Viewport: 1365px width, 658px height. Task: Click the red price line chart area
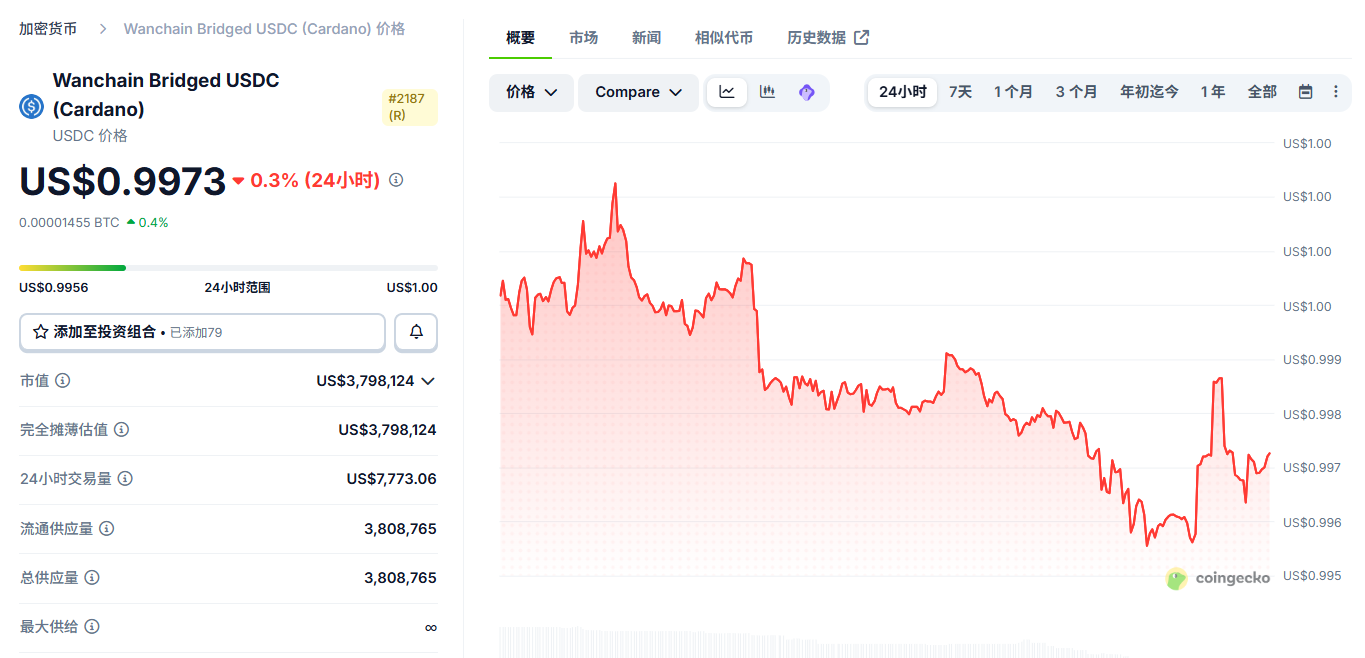(x=885, y=365)
